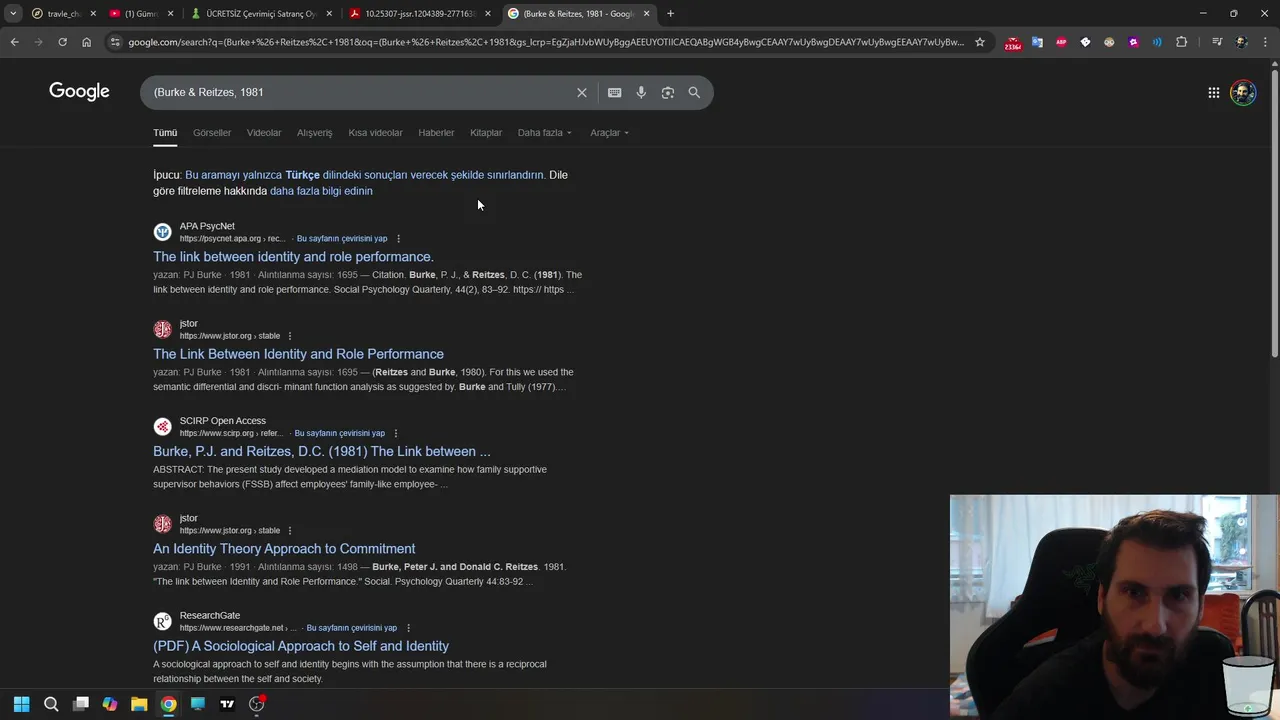Viewport: 1280px width, 720px height.
Task: Bookmark this page with star icon
Action: pos(980,42)
